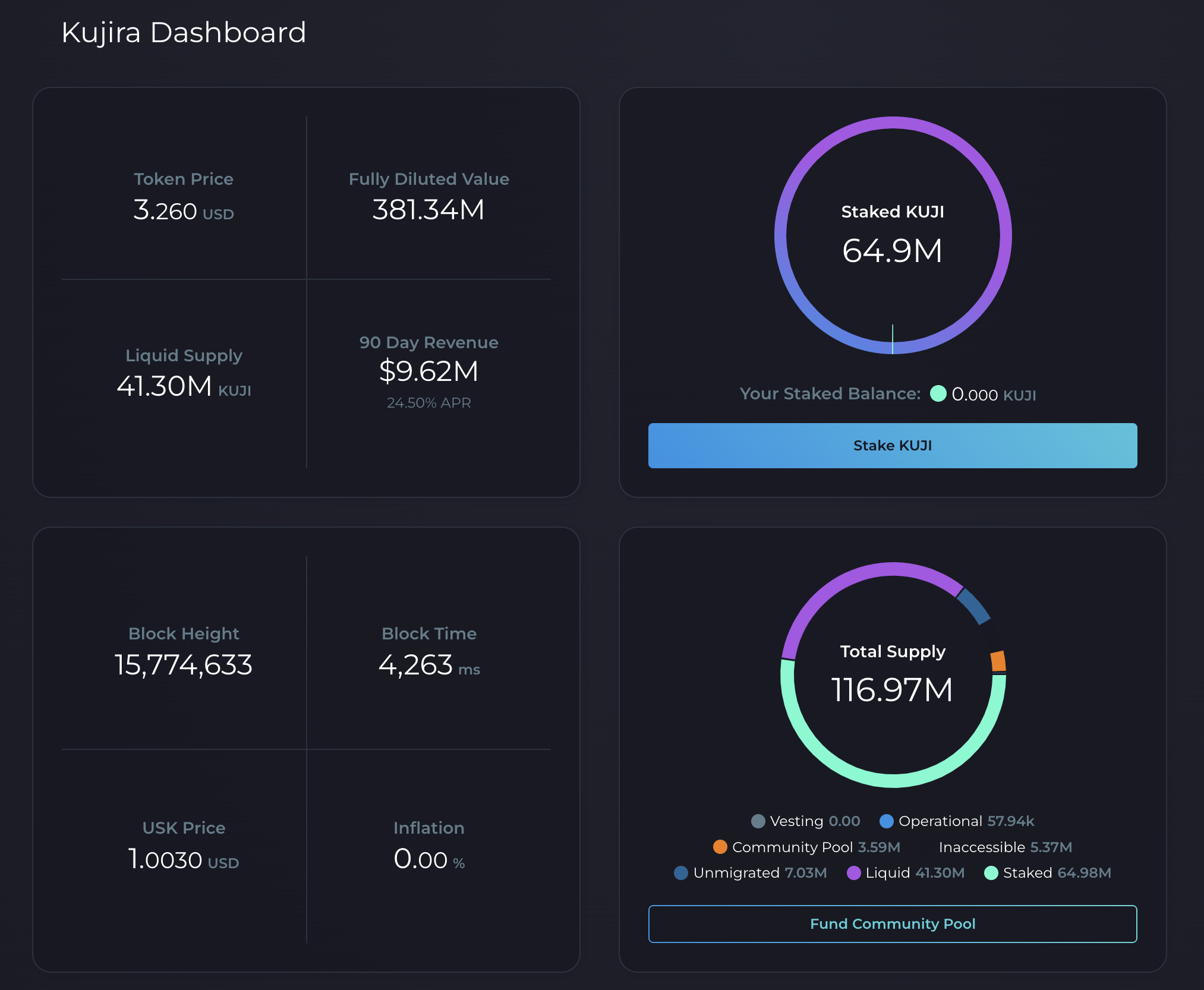Click the Operational 57.94k legend value
Image resolution: width=1204 pixels, height=990 pixels.
[x=1011, y=821]
